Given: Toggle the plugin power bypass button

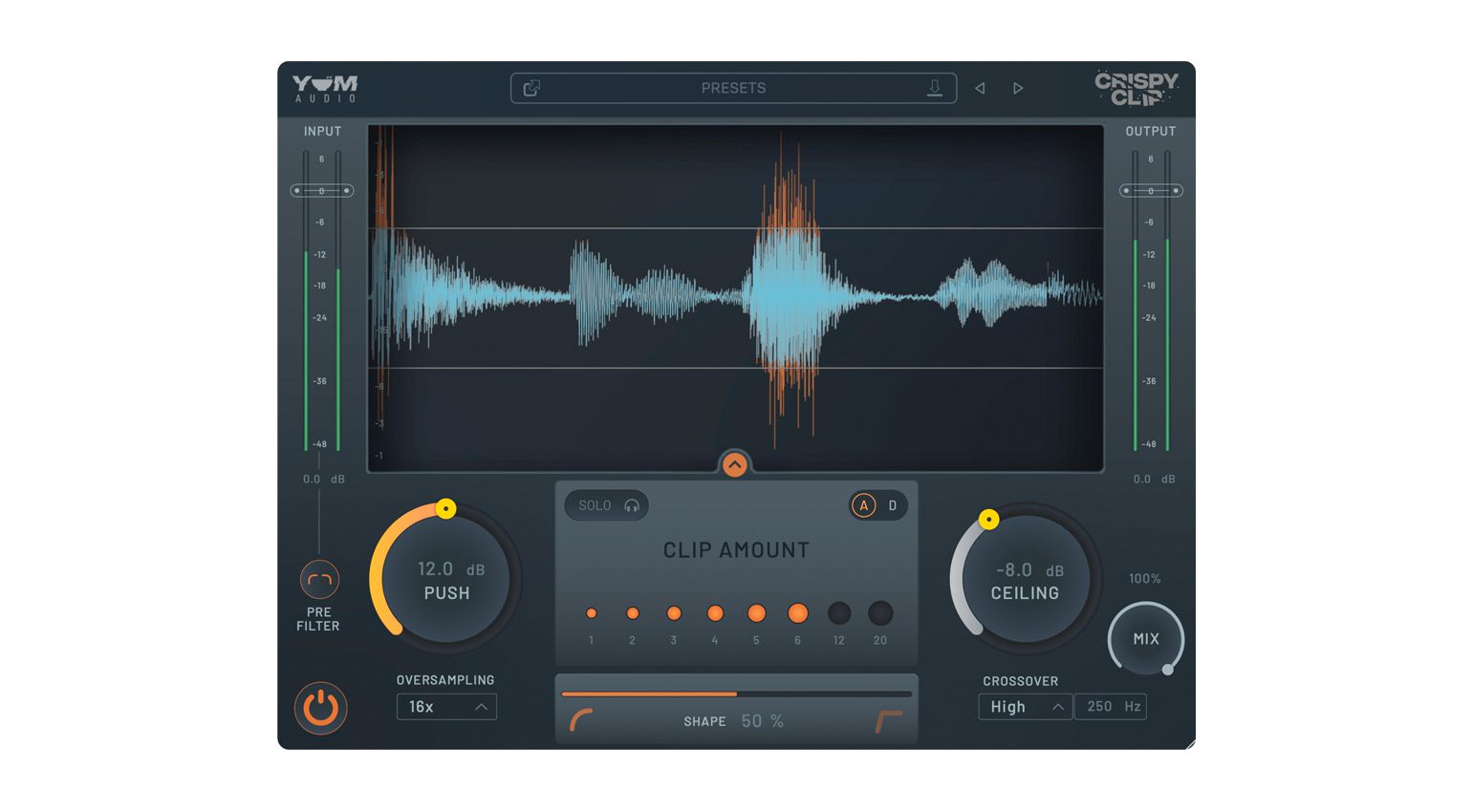Looking at the screenshot, I should point(320,708).
